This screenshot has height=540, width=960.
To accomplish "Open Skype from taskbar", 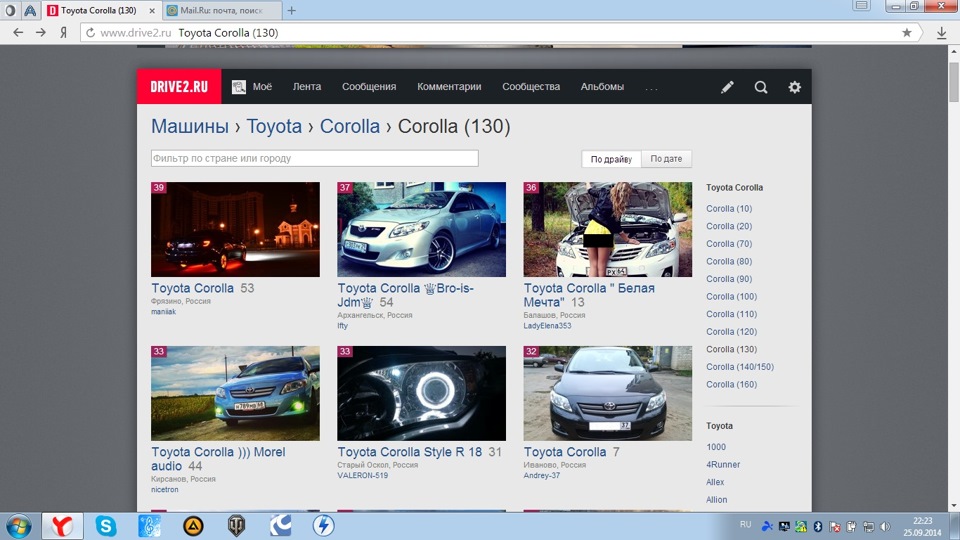I will pyautogui.click(x=105, y=526).
